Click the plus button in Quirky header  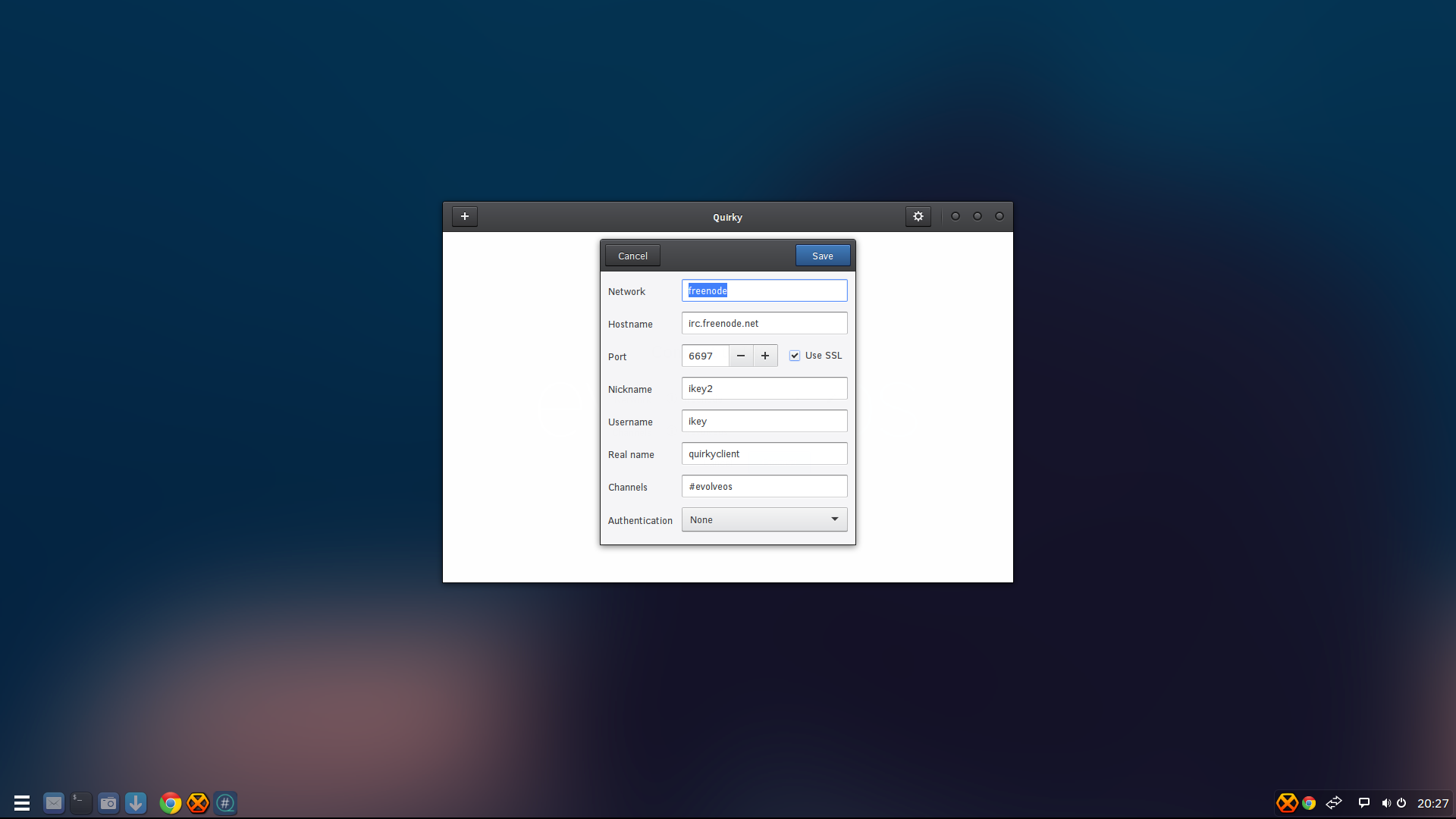[x=465, y=216]
